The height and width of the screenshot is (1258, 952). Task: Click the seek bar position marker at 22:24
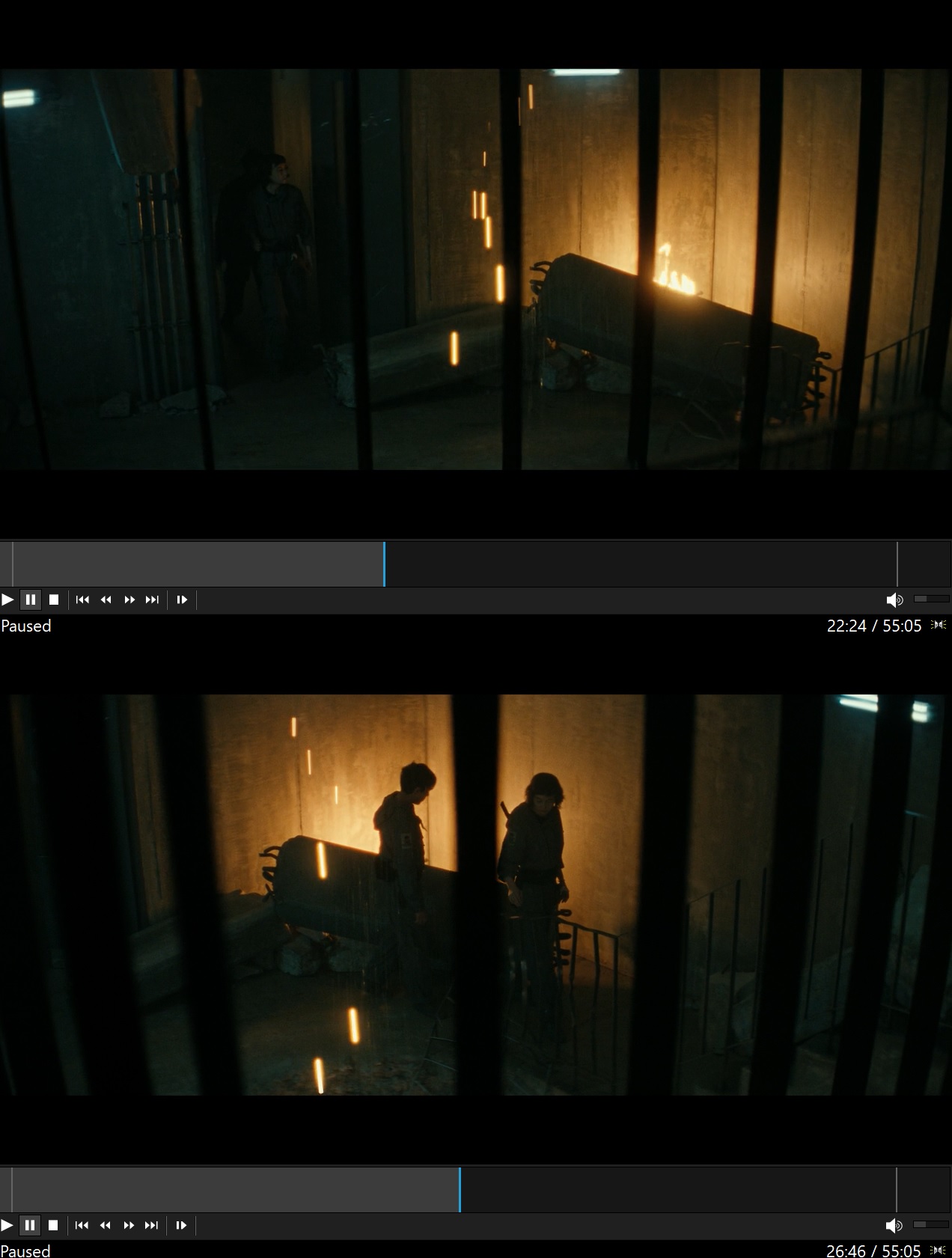pyautogui.click(x=384, y=564)
